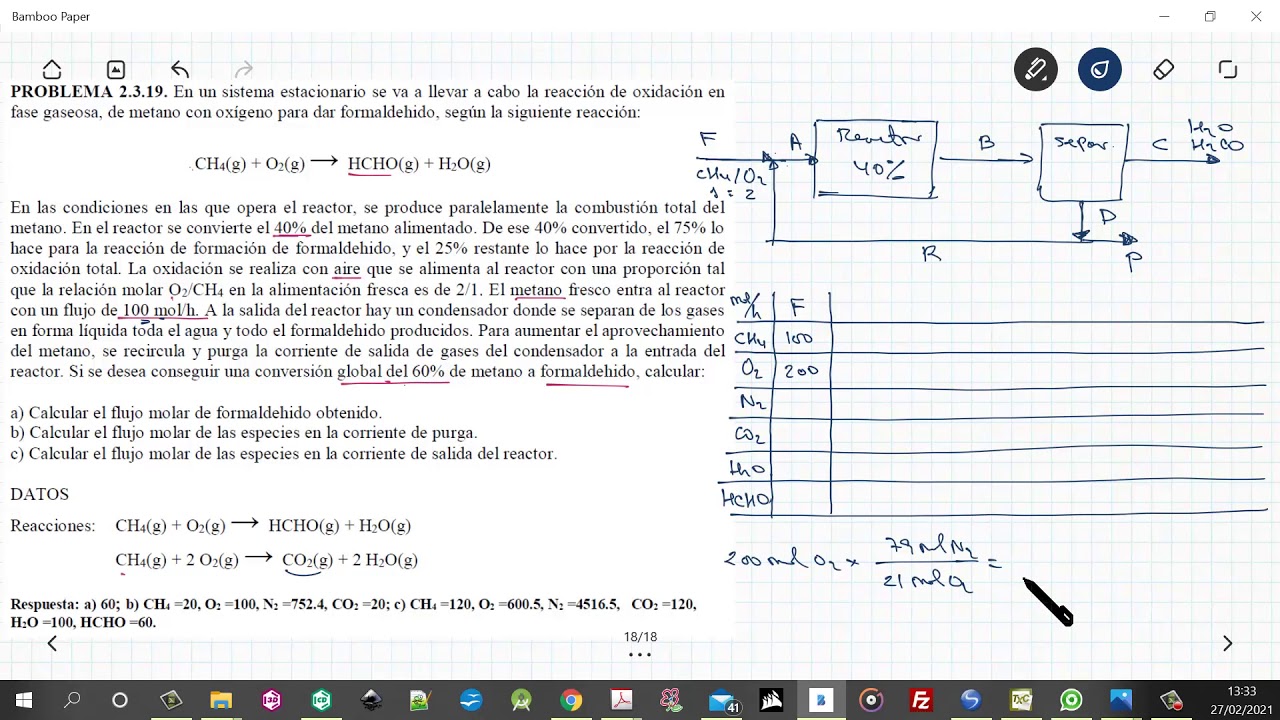Screen dimensions: 1280x720
Task: Click the O2 row value 200
Action: coord(801,370)
